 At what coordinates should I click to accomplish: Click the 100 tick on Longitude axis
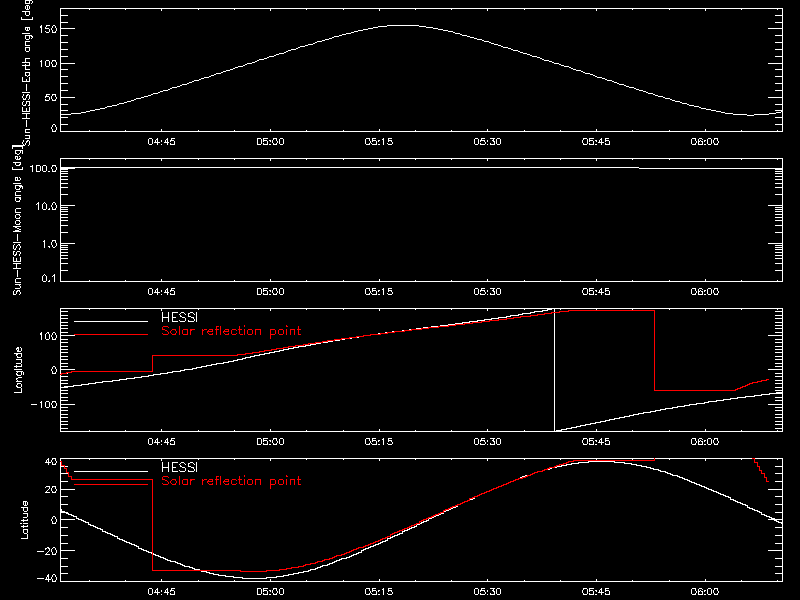pos(48,336)
